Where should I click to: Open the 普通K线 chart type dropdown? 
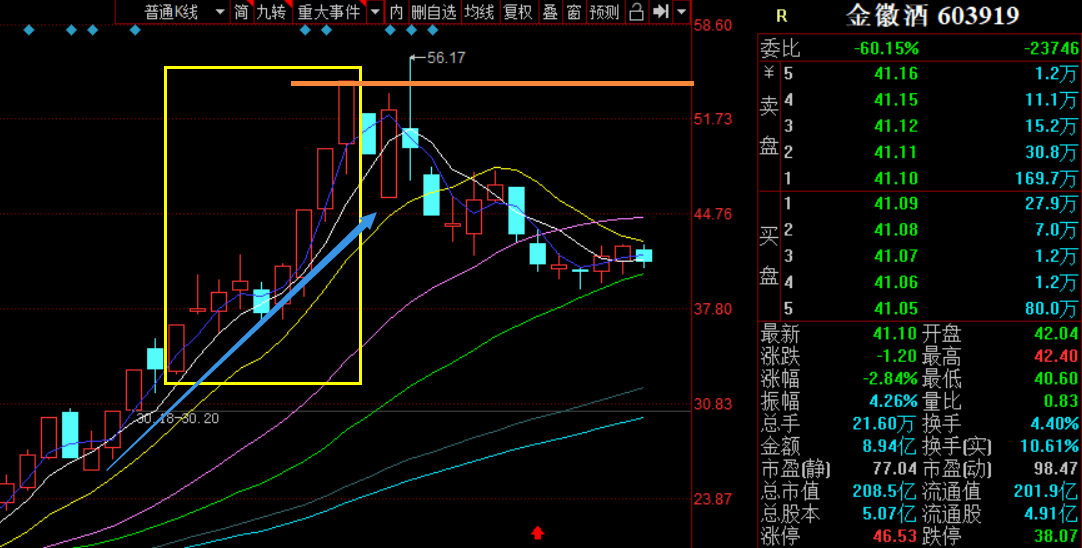tap(172, 12)
